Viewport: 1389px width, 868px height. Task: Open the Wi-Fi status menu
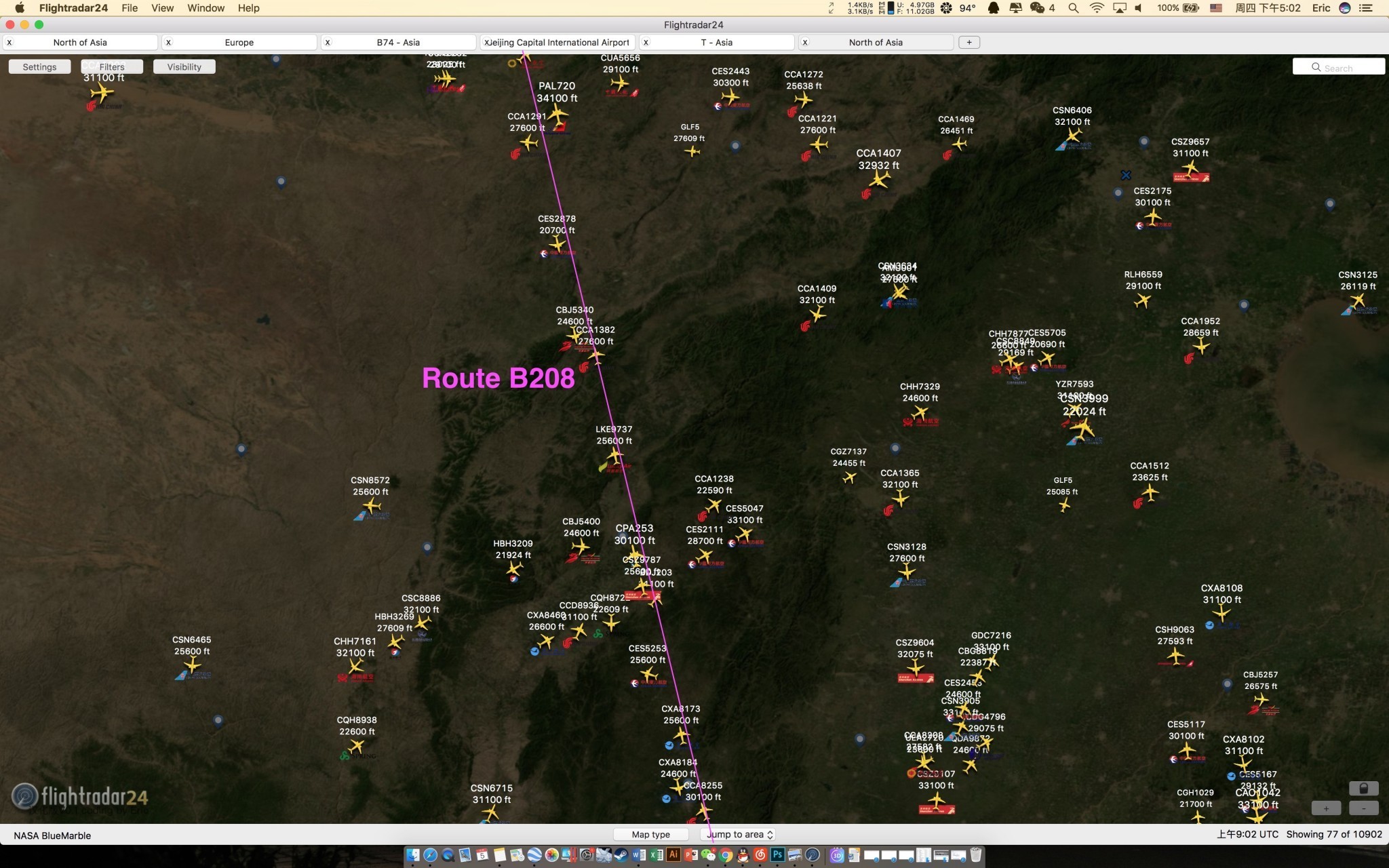(1097, 8)
